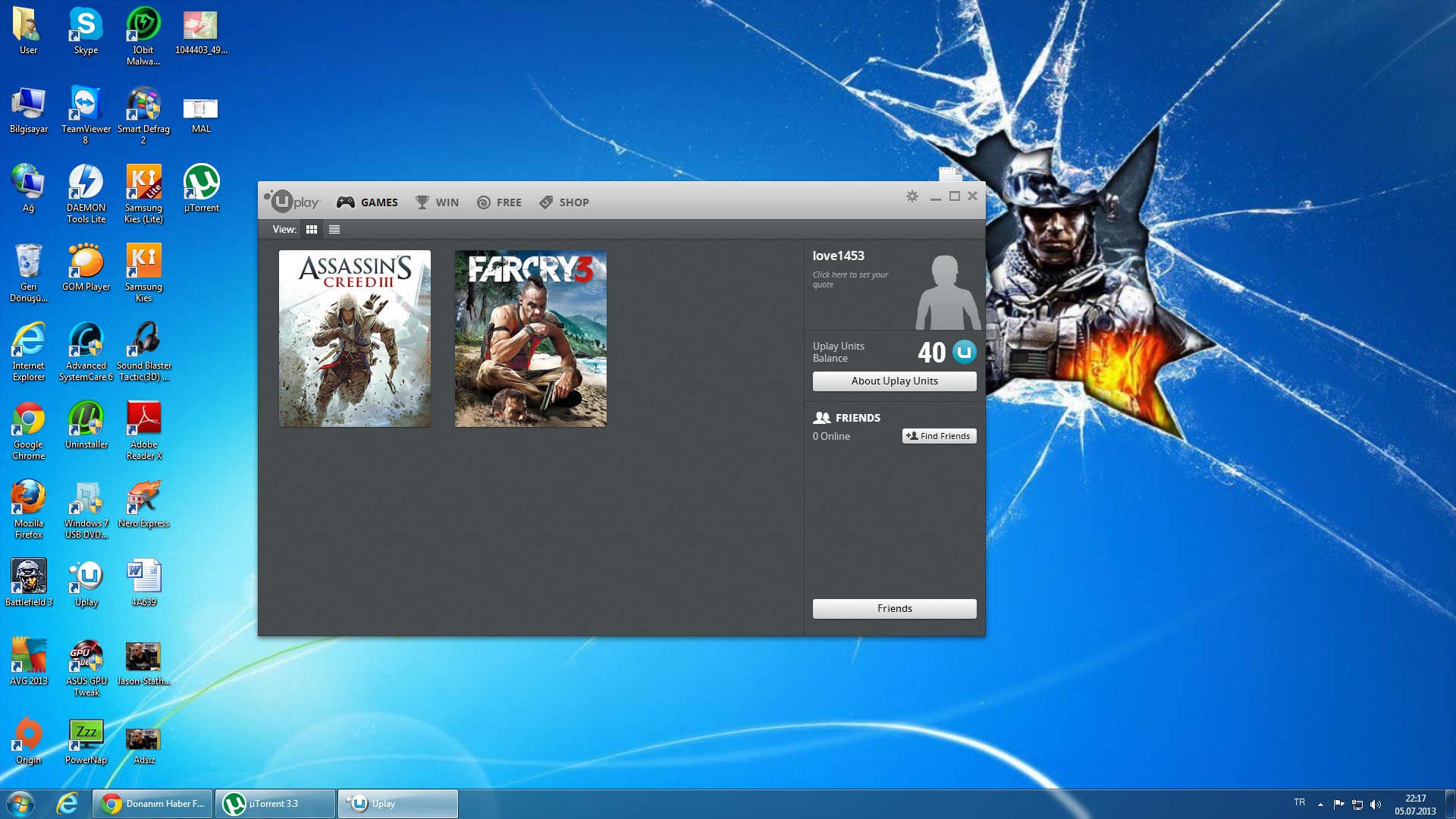1456x819 pixels.
Task: Click the About Uplay Units button
Action: pos(895,381)
